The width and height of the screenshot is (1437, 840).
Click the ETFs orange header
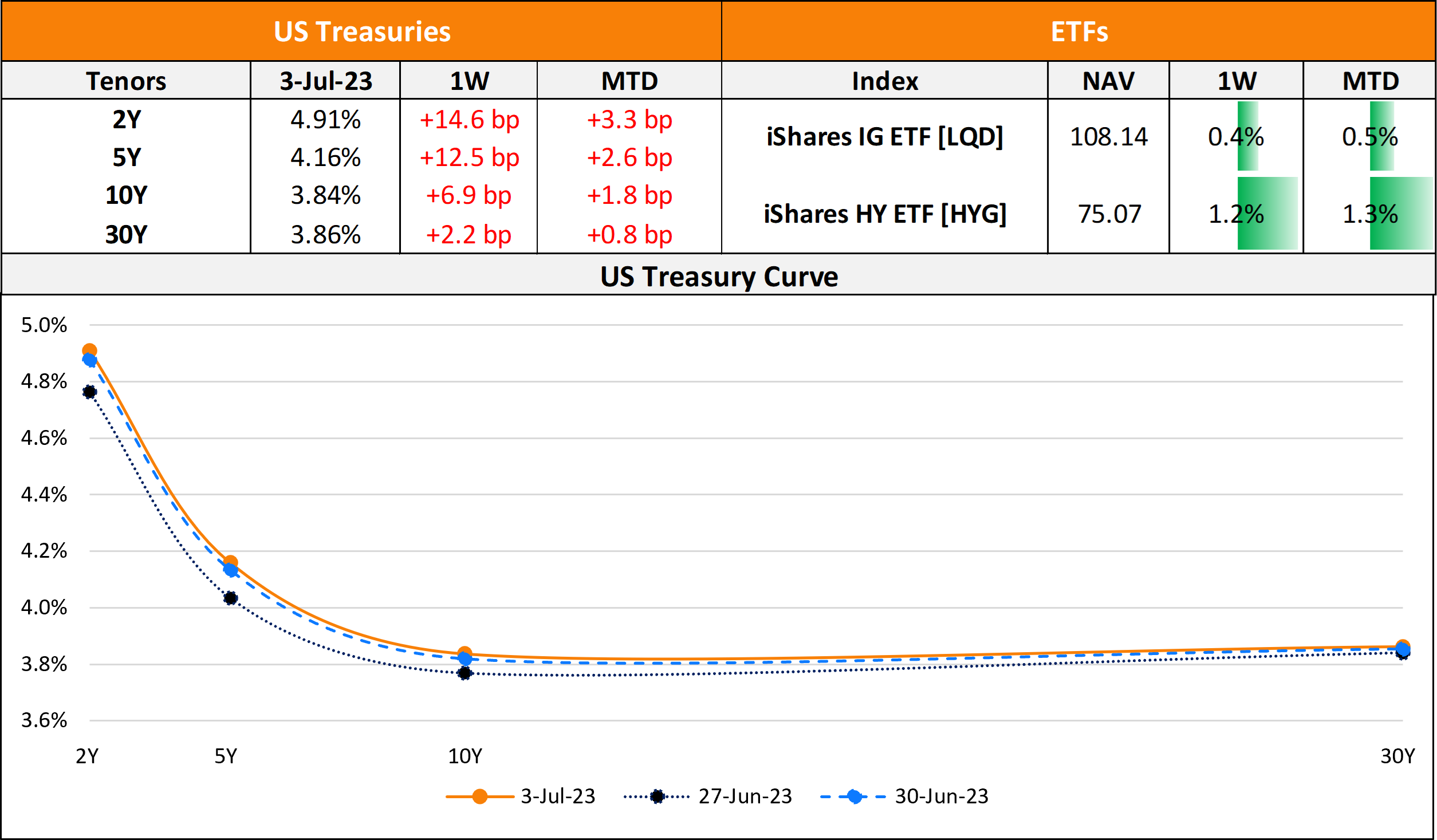(1079, 31)
